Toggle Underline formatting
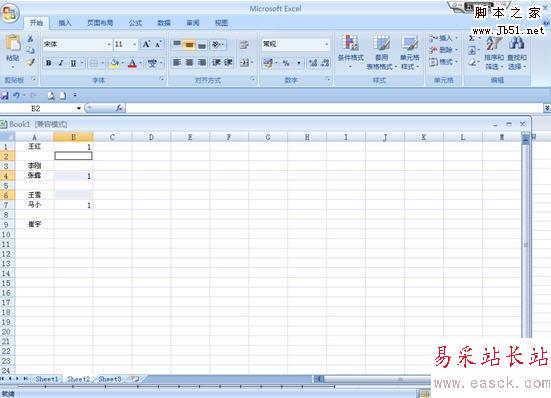Screen dimensions: 551x398 (73, 63)
